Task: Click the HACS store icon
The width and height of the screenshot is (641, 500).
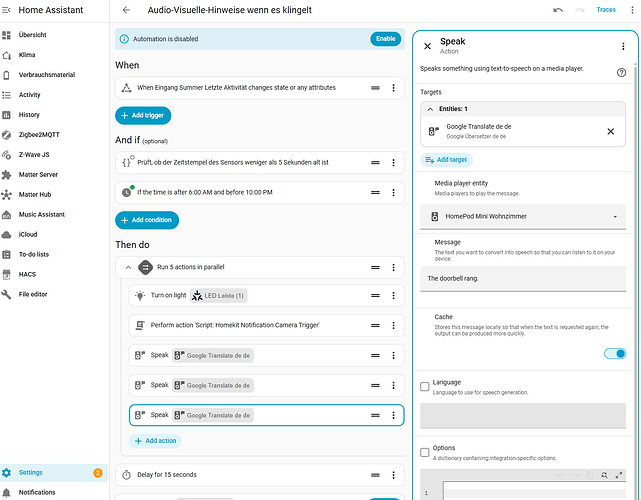Action: tap(7, 274)
